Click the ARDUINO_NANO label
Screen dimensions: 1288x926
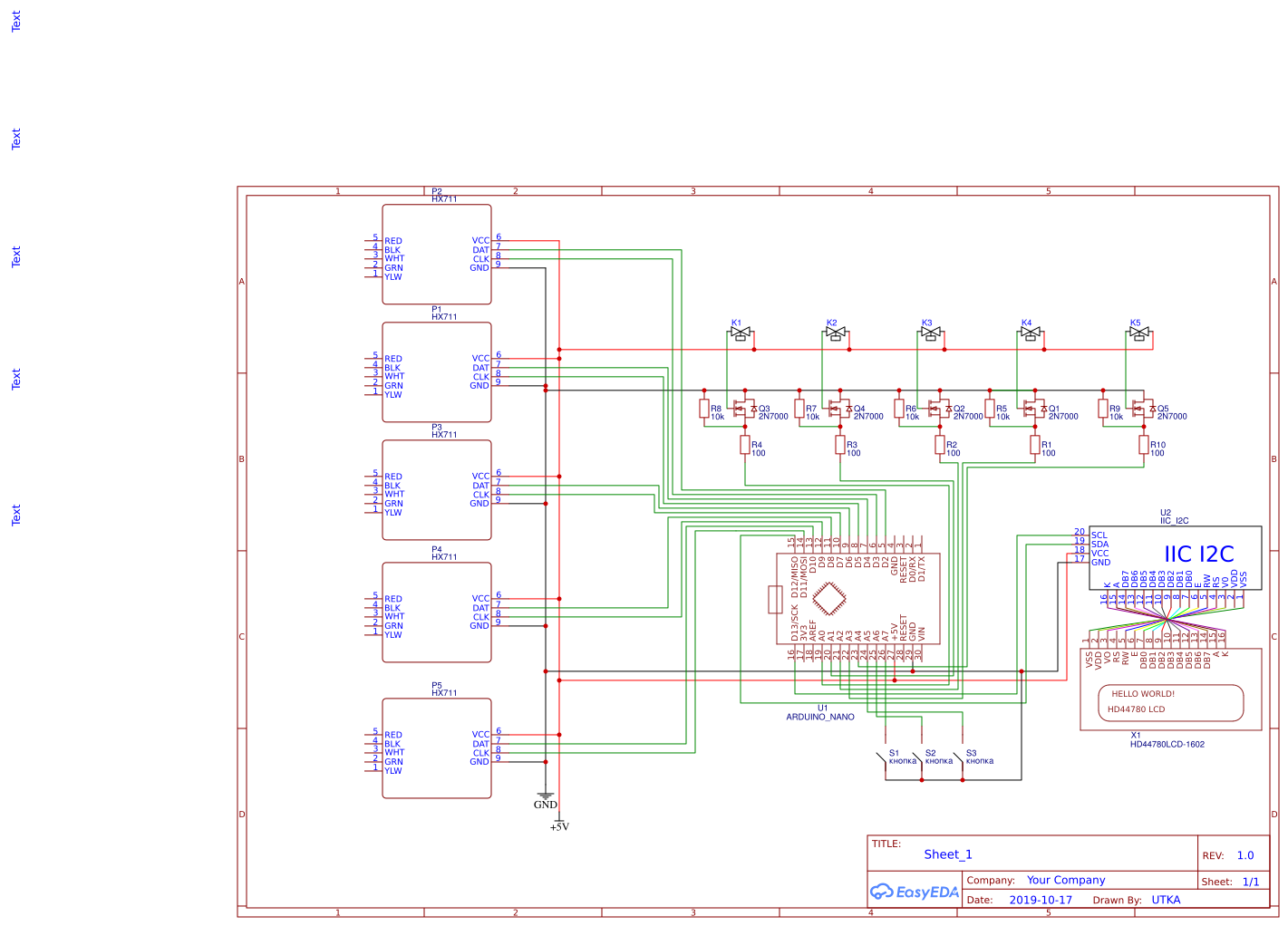coord(820,717)
